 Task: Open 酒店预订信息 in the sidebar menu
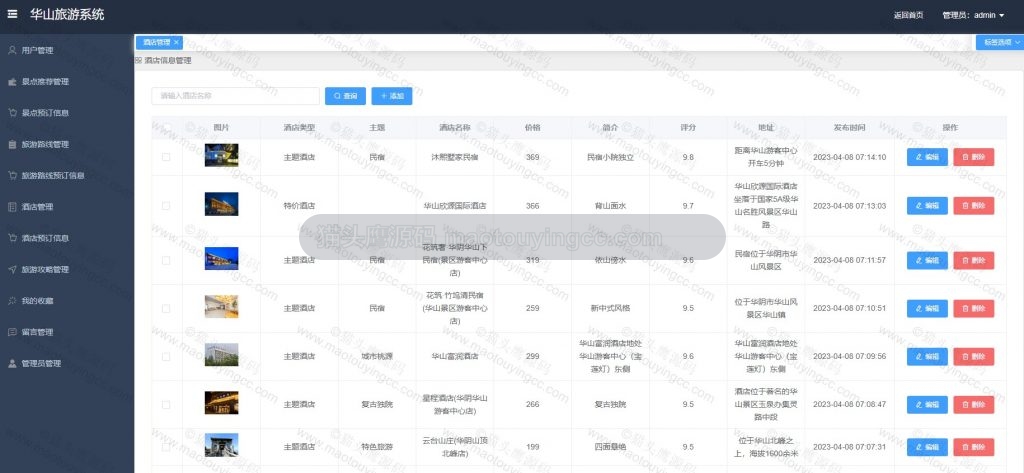67,238
